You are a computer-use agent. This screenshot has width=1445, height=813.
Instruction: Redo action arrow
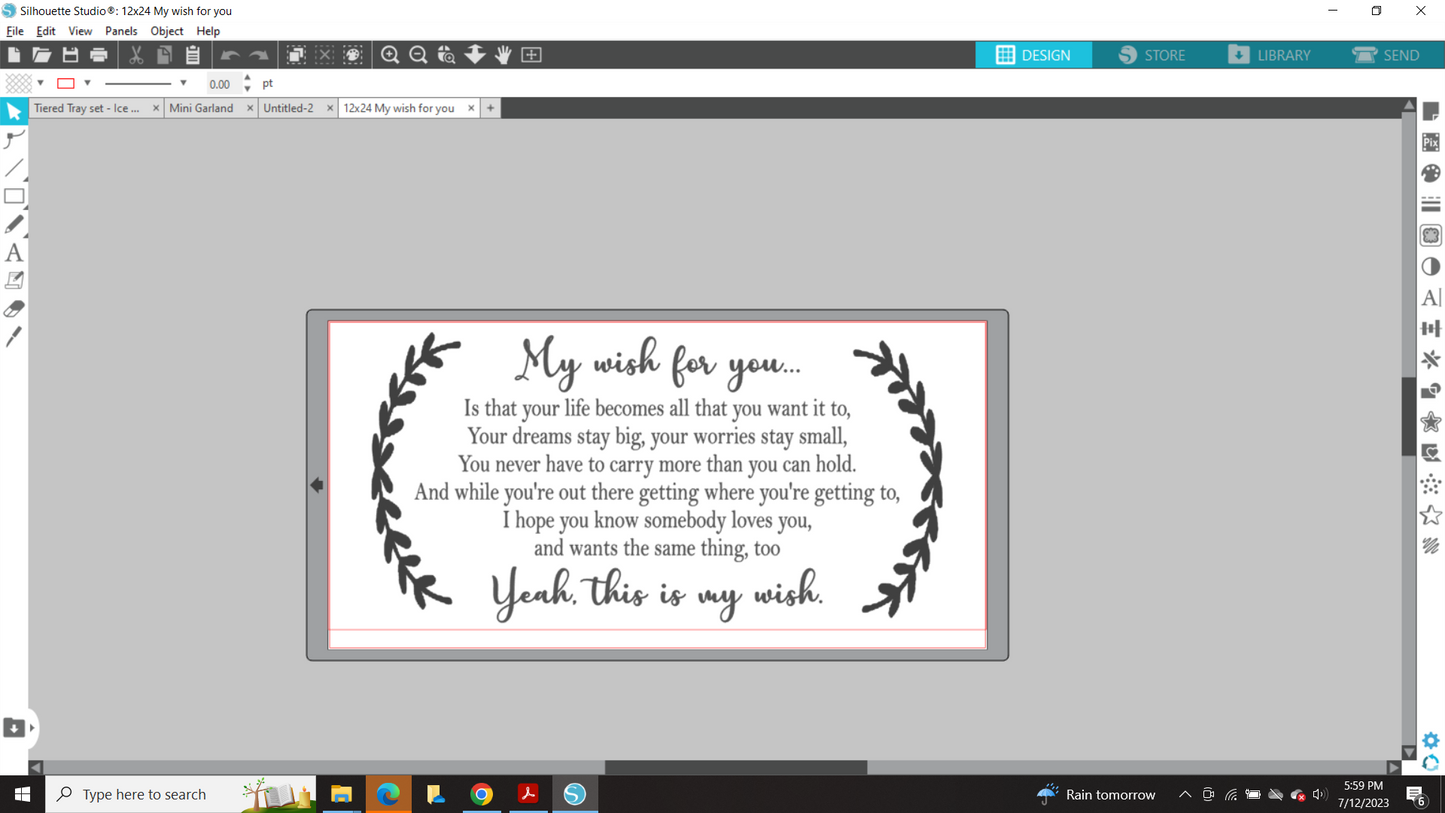[x=259, y=55]
